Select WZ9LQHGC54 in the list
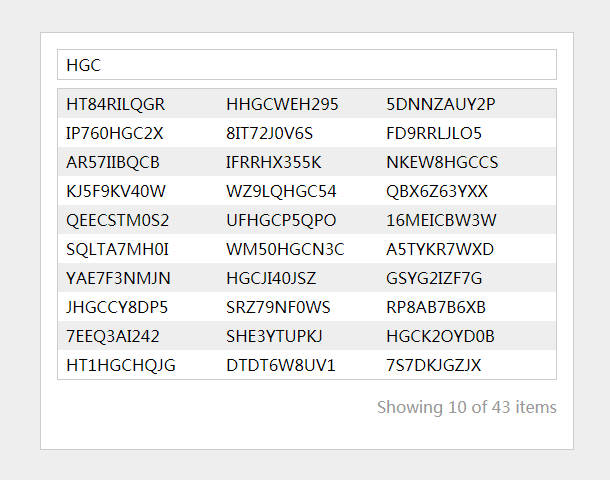610x480 pixels. click(281, 191)
